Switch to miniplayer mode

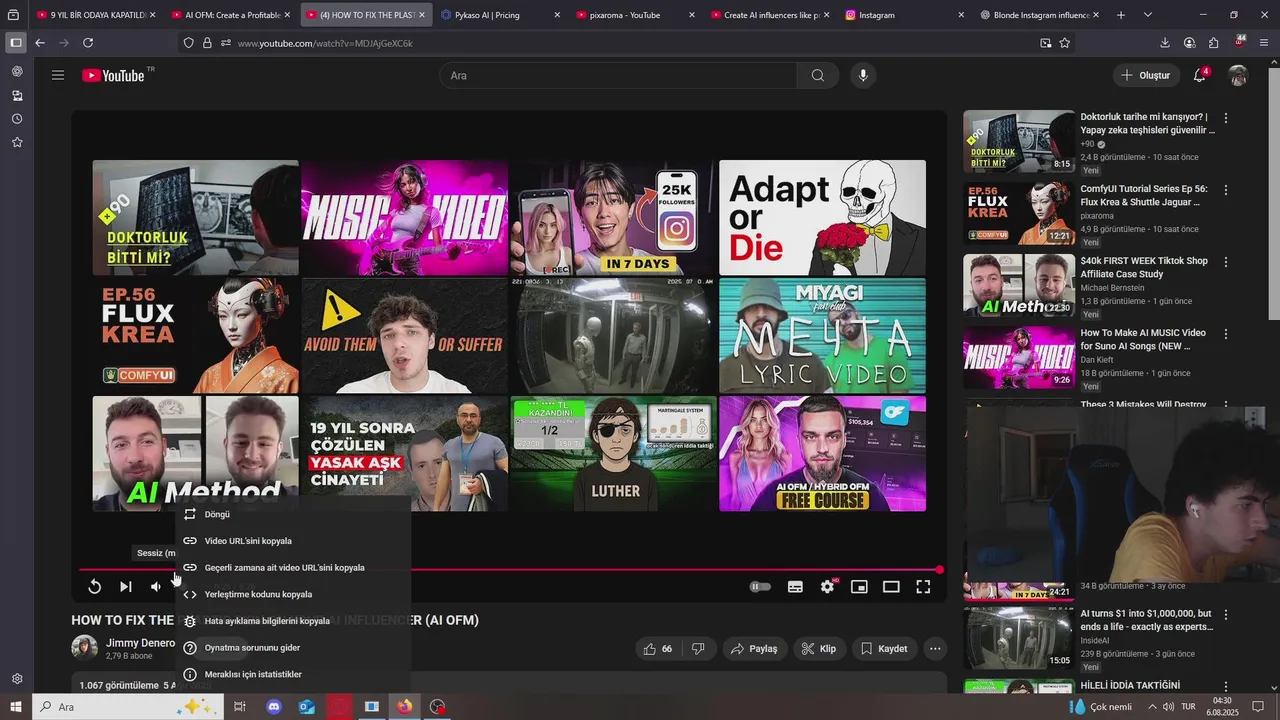859,587
